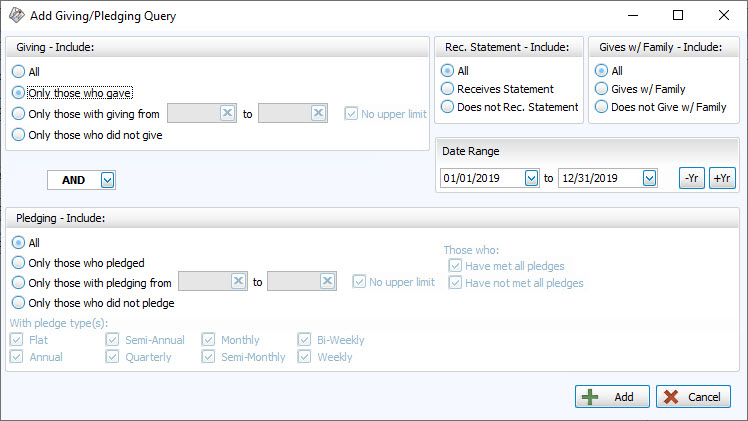Viewport: 748px width, 421px height.
Task: Expand the start date 01/01/2019 dropdown
Action: [x=531, y=178]
